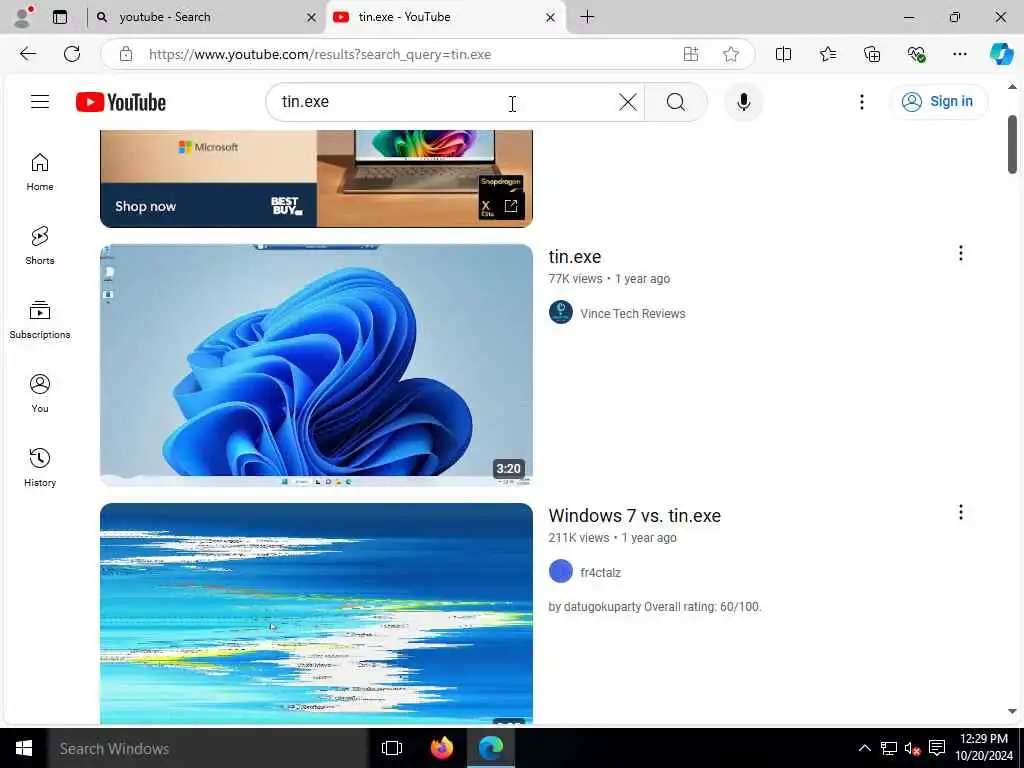Clear the tin.exe search text with X
Screen dimensions: 1024x768
628,102
